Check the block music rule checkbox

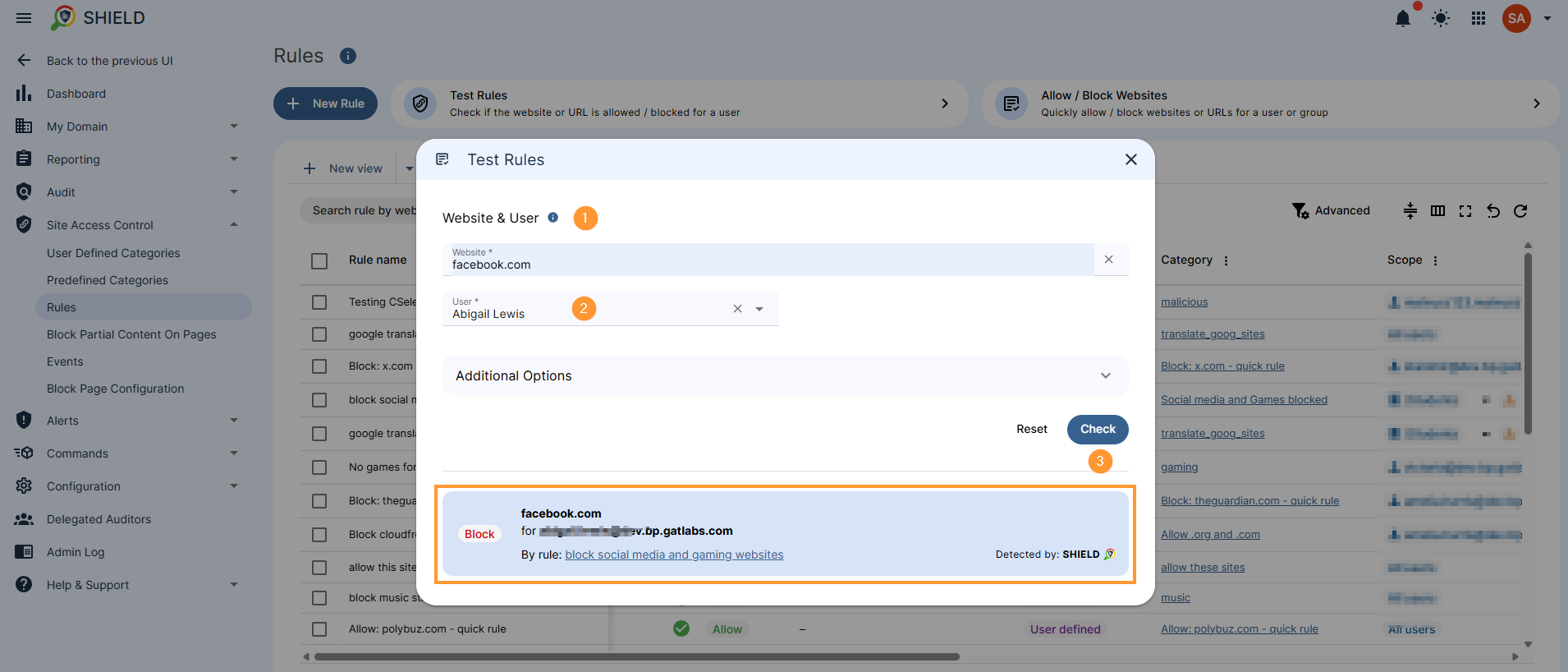[x=319, y=598]
